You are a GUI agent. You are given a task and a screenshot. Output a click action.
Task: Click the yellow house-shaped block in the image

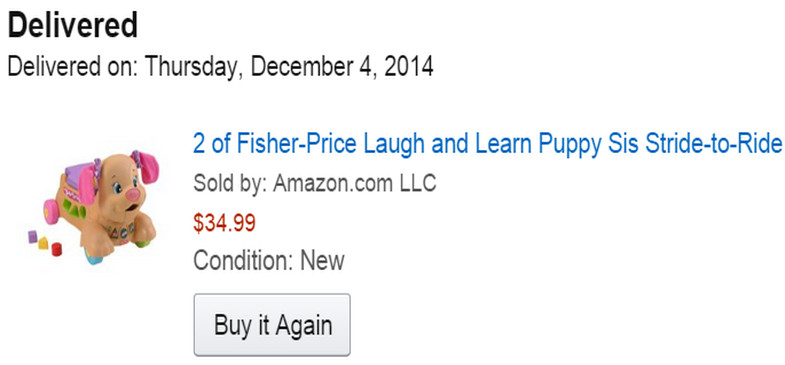point(44,243)
